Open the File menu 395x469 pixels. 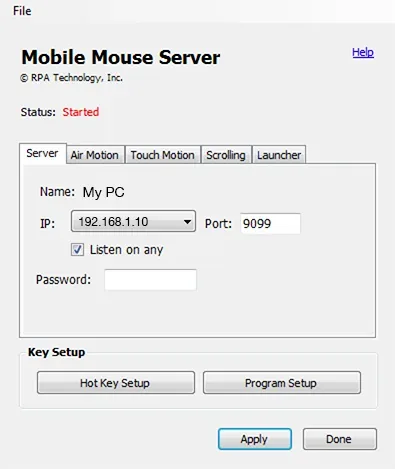(x=22, y=11)
